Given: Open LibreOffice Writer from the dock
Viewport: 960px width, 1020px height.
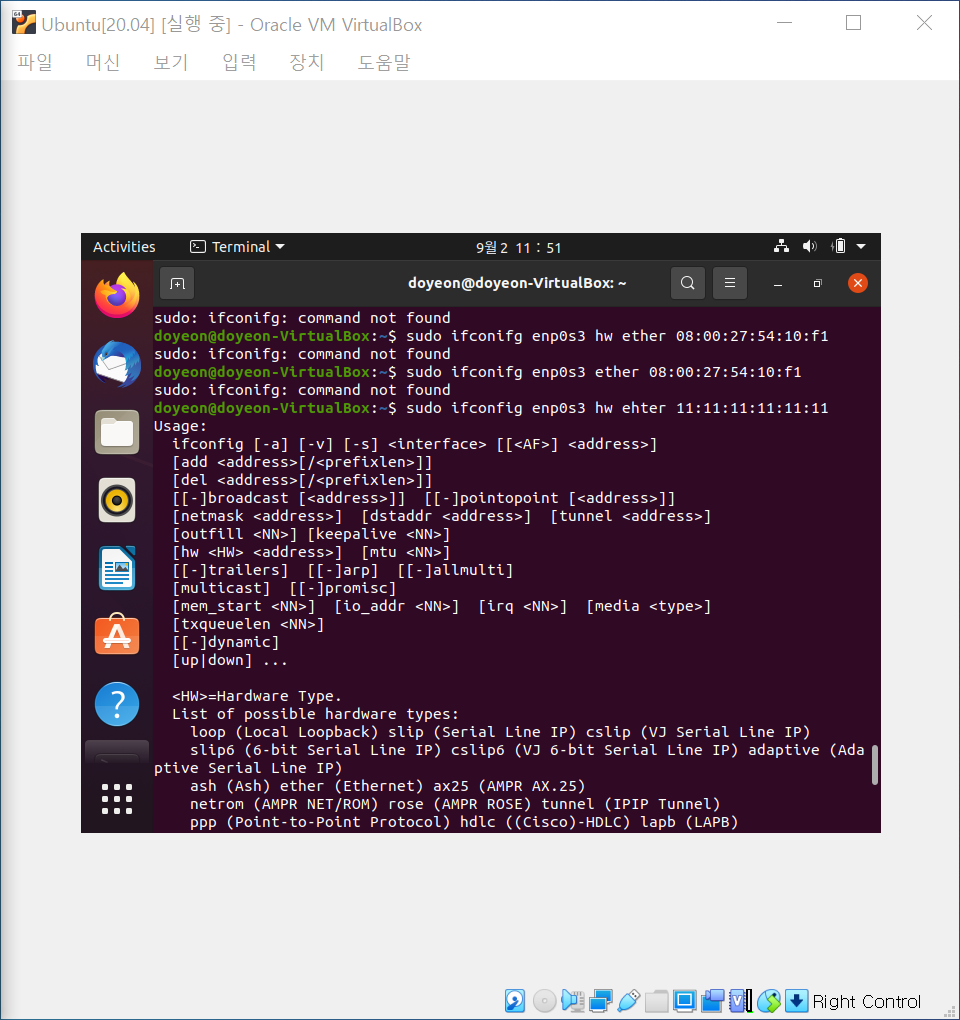Looking at the screenshot, I should pyautogui.click(x=117, y=569).
